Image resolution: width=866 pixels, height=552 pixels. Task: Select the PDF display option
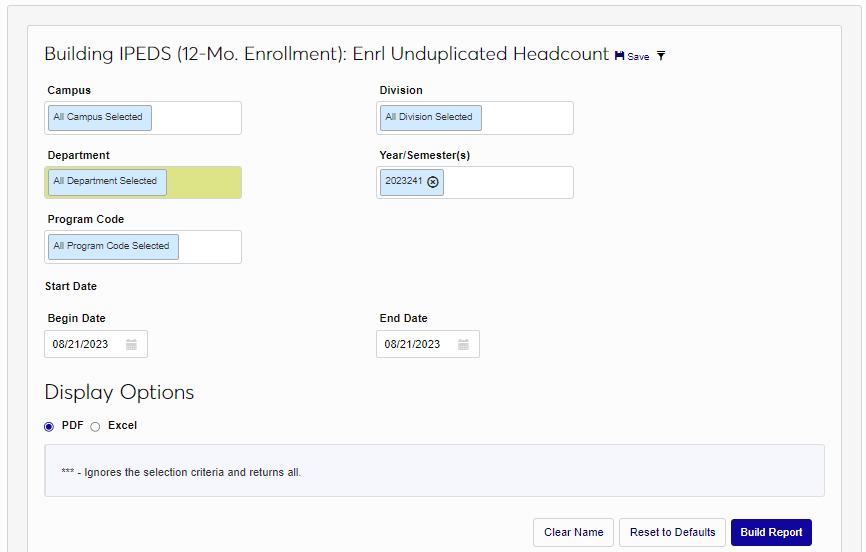point(49,426)
